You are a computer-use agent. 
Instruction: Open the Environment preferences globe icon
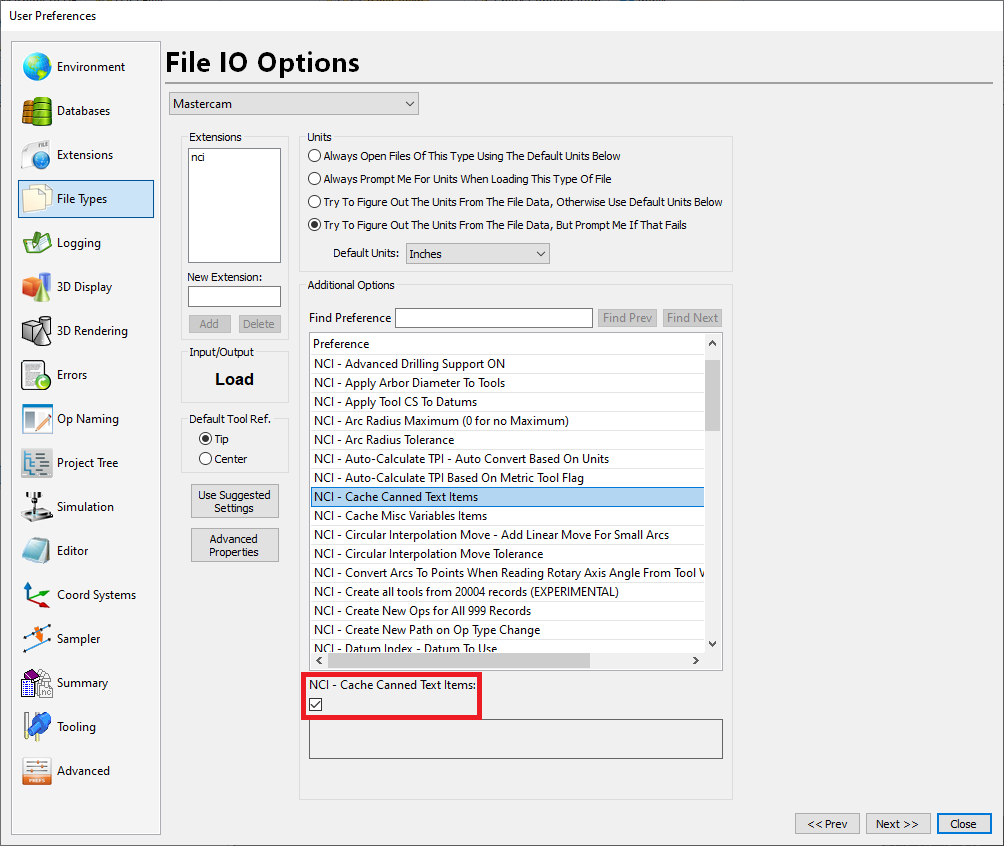36,67
